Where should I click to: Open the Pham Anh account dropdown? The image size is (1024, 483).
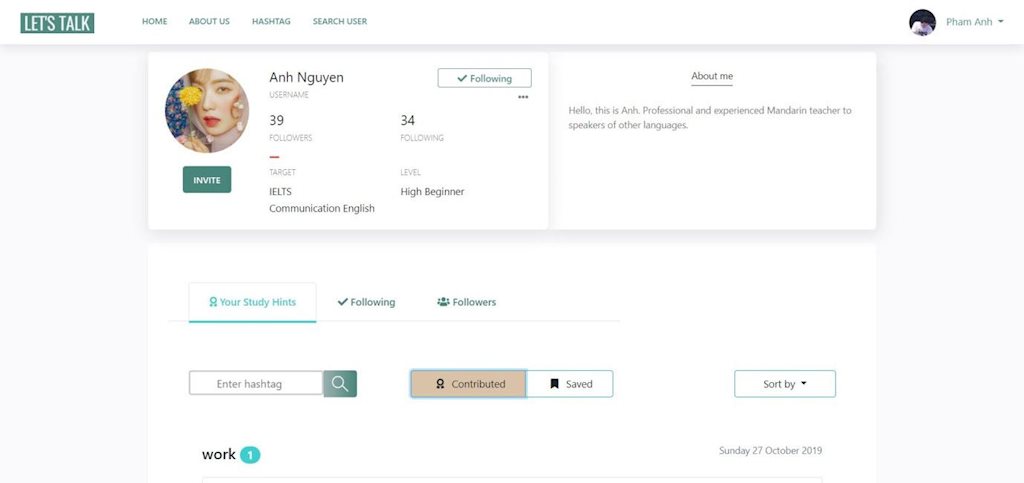pyautogui.click(x=974, y=22)
